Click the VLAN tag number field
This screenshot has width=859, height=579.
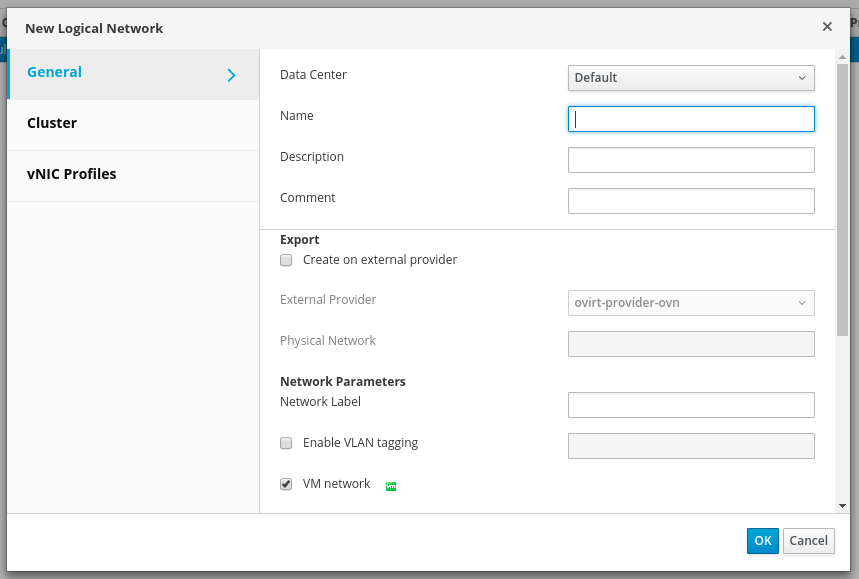[691, 446]
